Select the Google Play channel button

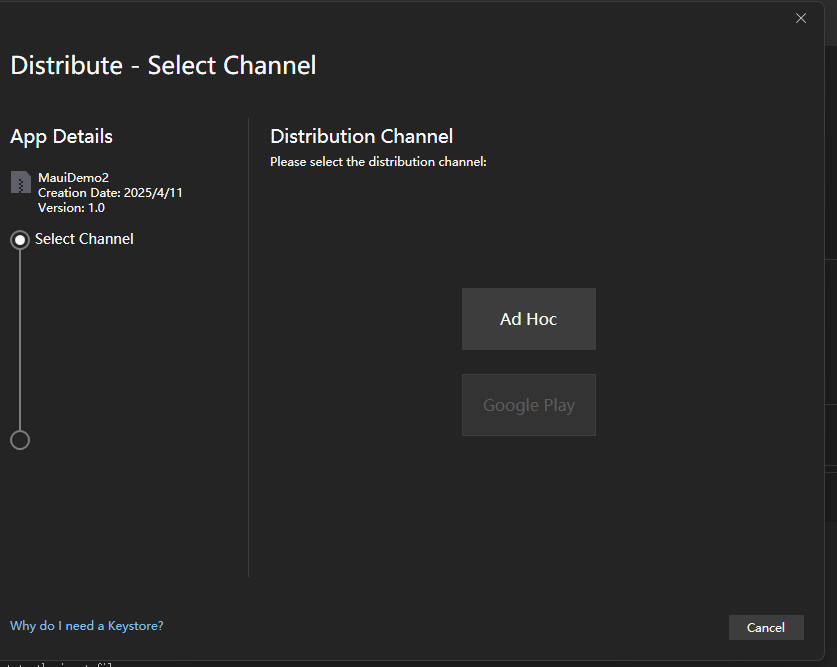528,405
